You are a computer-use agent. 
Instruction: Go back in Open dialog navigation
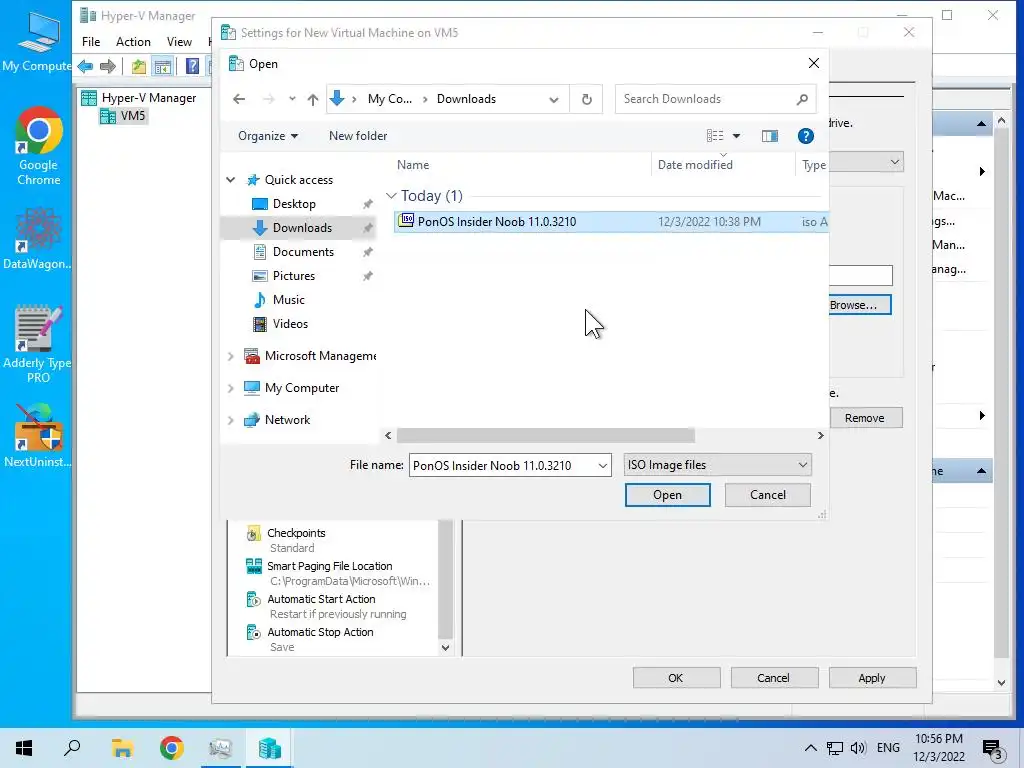(239, 99)
